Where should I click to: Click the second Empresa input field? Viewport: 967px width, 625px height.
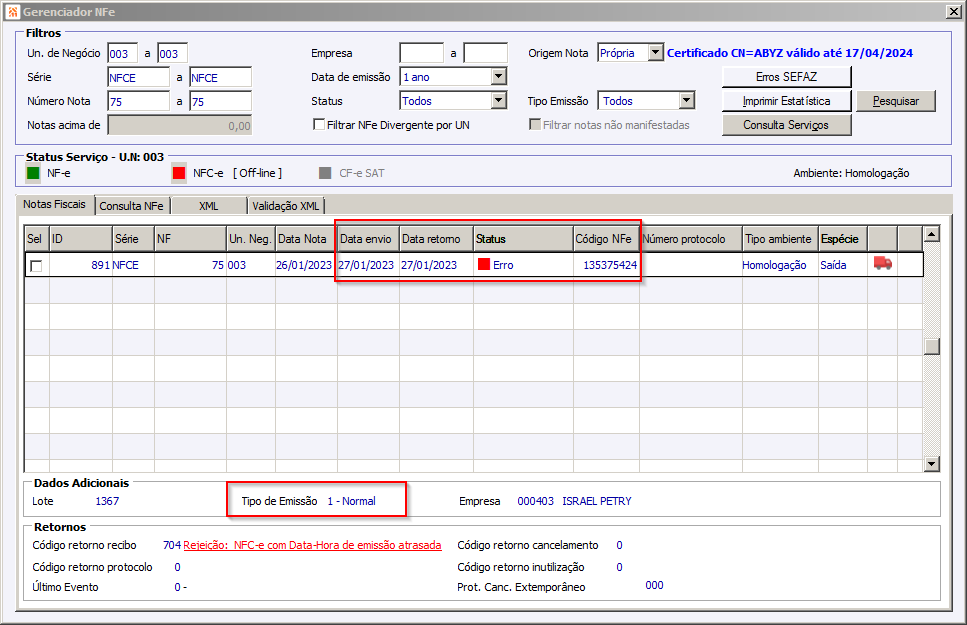pyautogui.click(x=485, y=53)
